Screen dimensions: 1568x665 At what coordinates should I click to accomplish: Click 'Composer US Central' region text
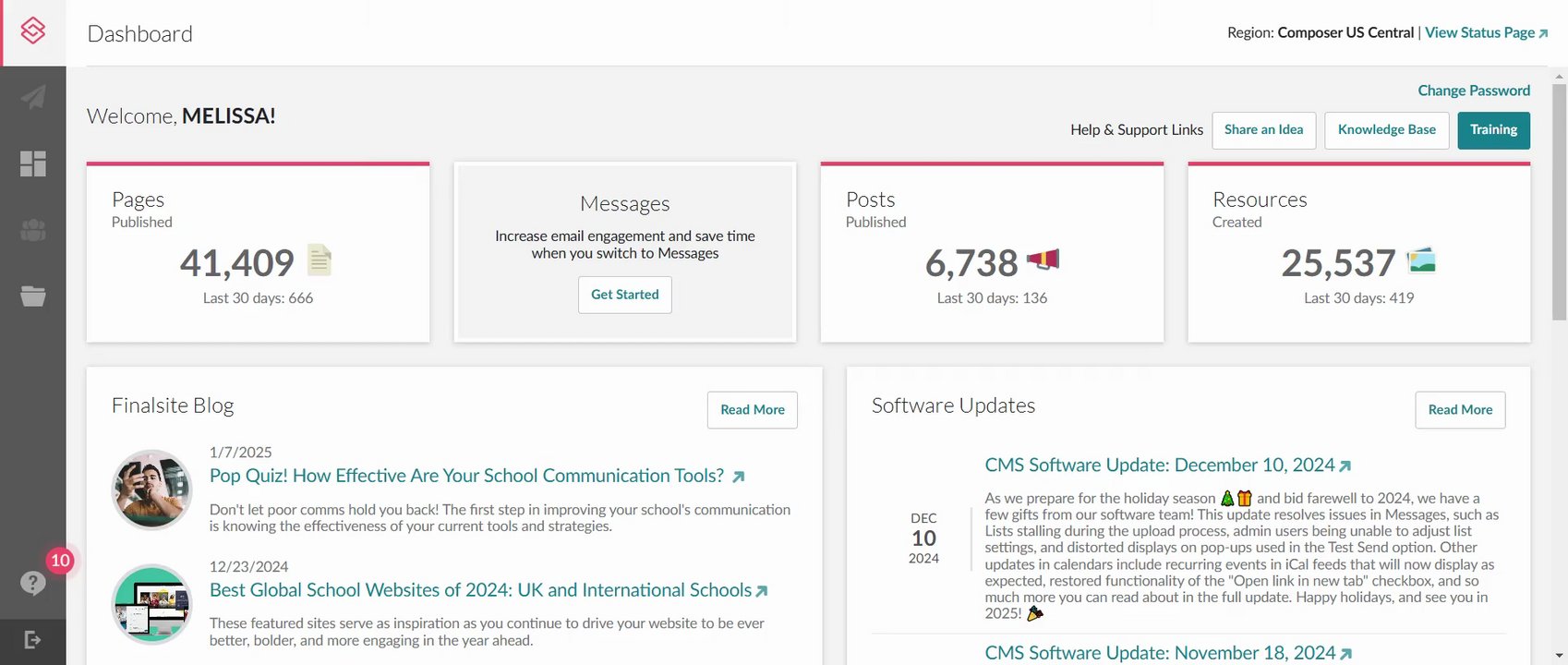(x=1345, y=32)
